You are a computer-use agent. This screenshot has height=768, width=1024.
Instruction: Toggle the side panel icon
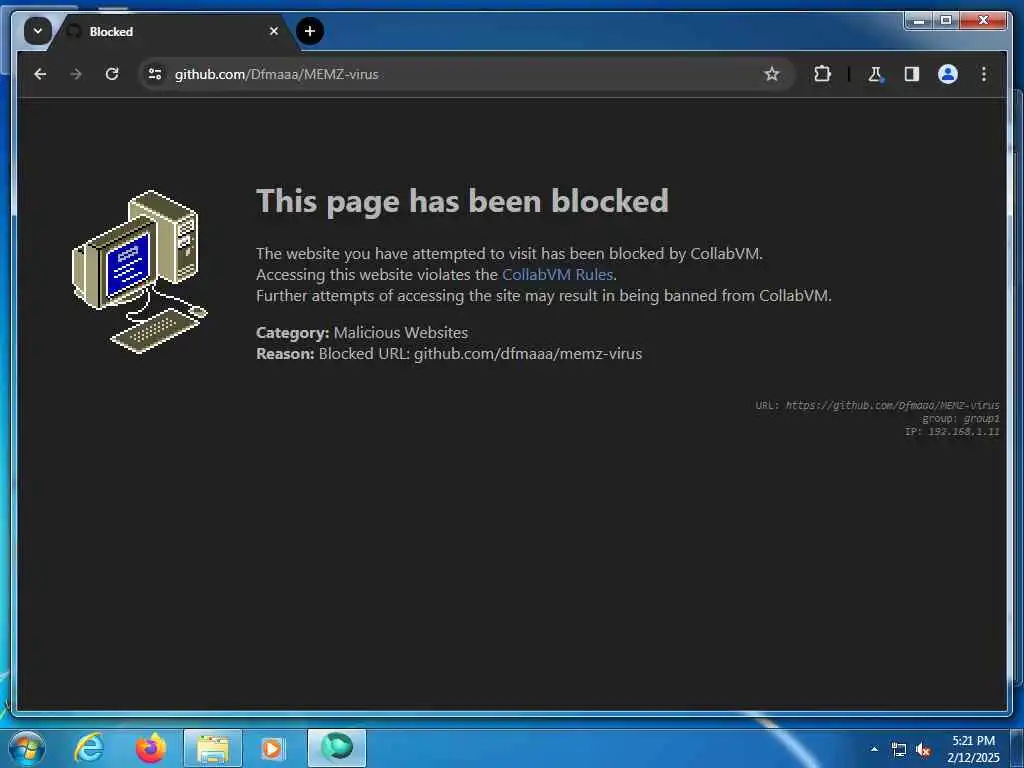coord(912,74)
